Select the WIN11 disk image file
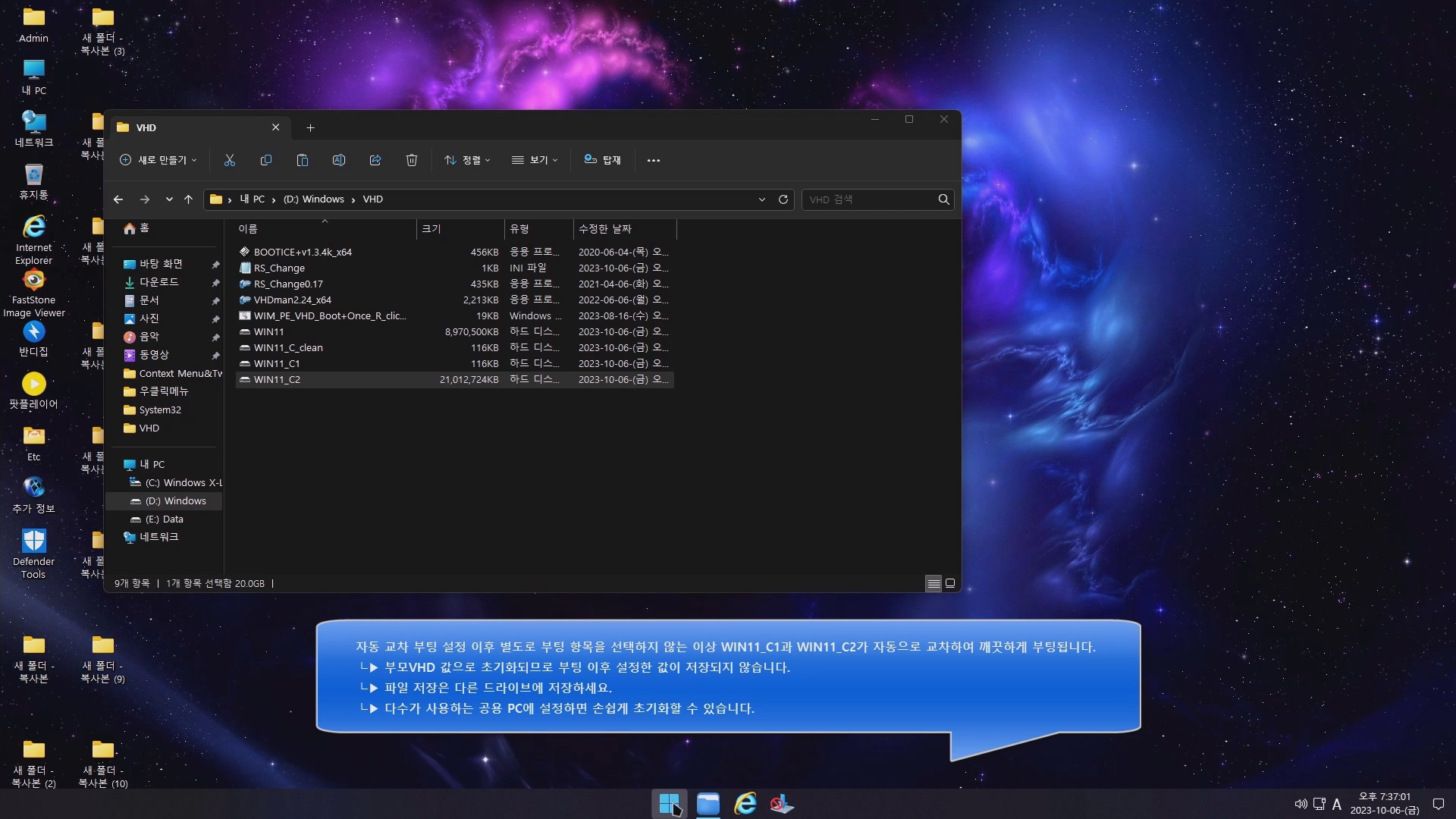 pos(454,331)
